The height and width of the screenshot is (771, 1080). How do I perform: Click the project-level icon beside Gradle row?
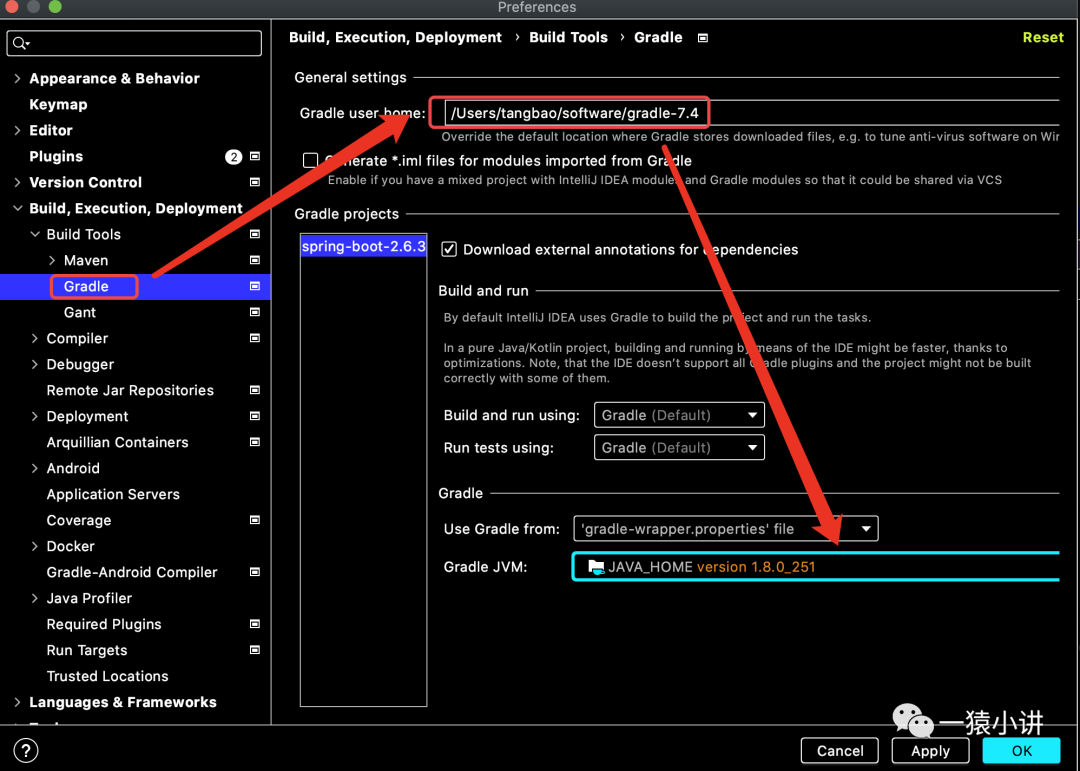click(255, 286)
